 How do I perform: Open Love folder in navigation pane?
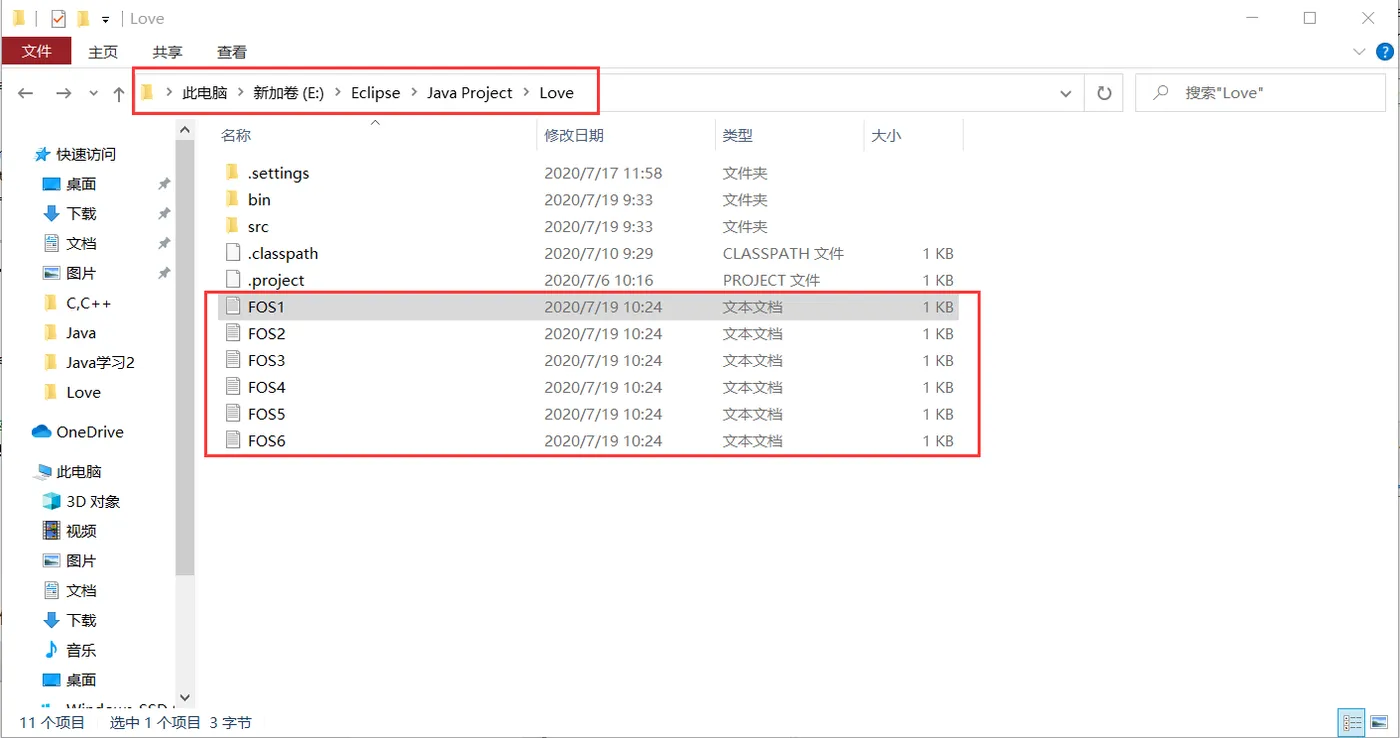click(x=83, y=392)
